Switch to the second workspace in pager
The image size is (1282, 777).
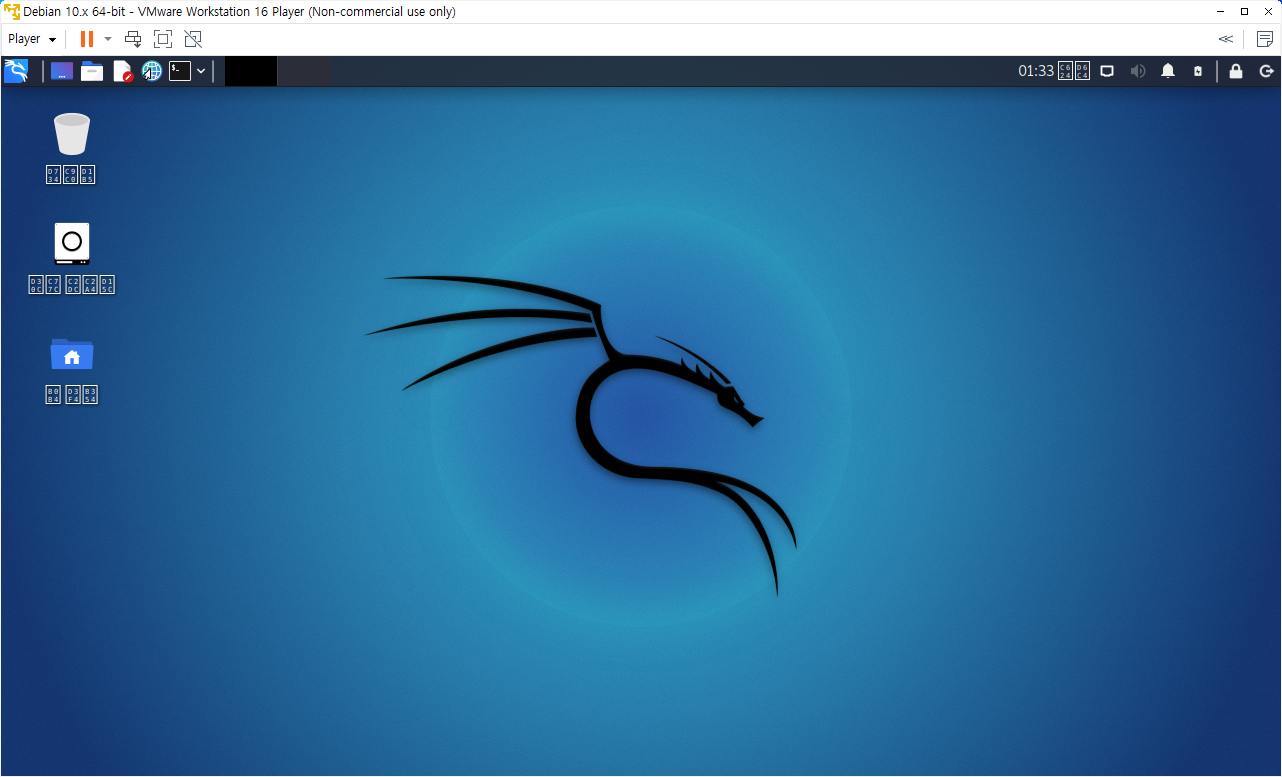pos(304,71)
